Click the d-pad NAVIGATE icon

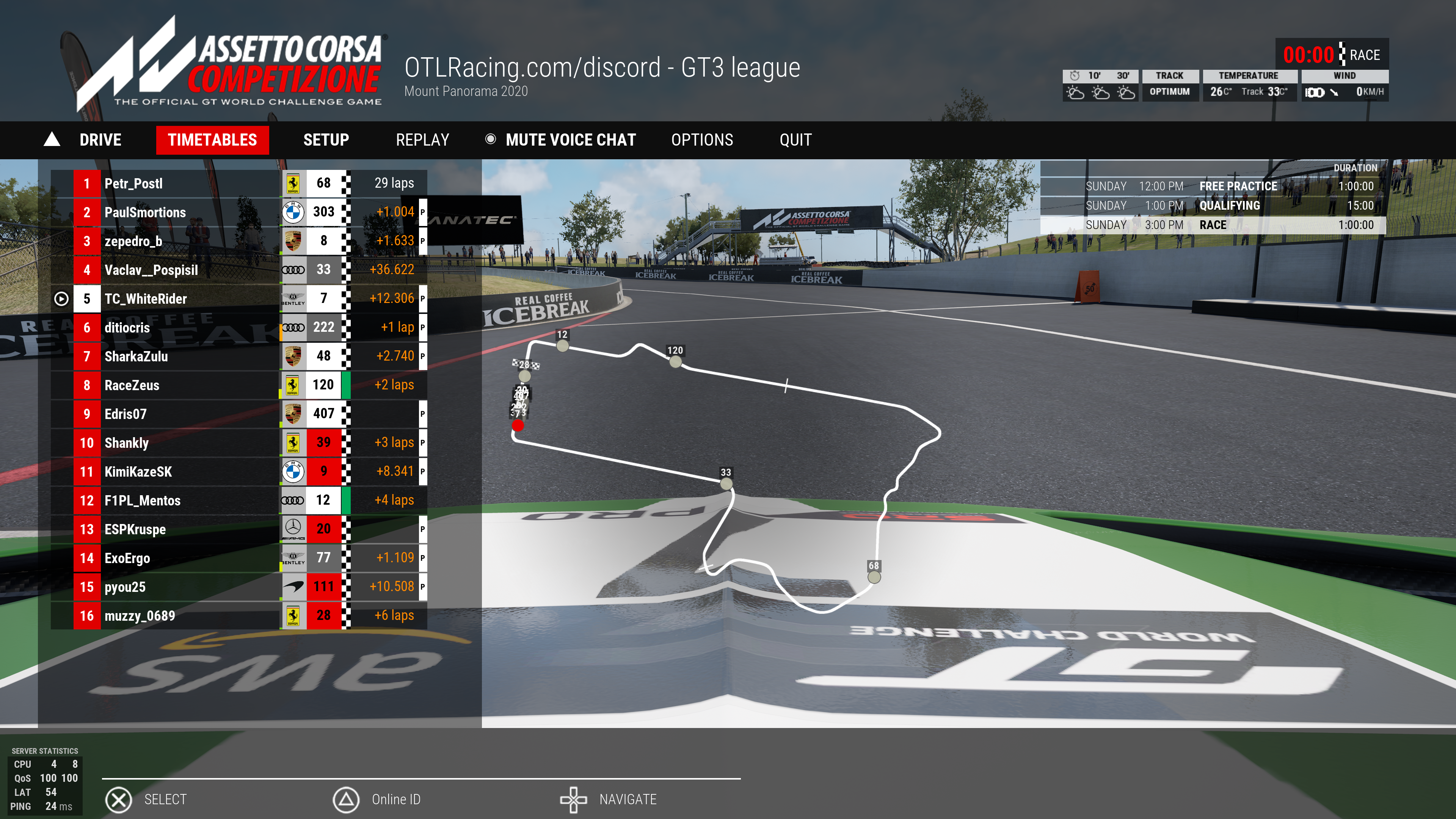pos(574,799)
